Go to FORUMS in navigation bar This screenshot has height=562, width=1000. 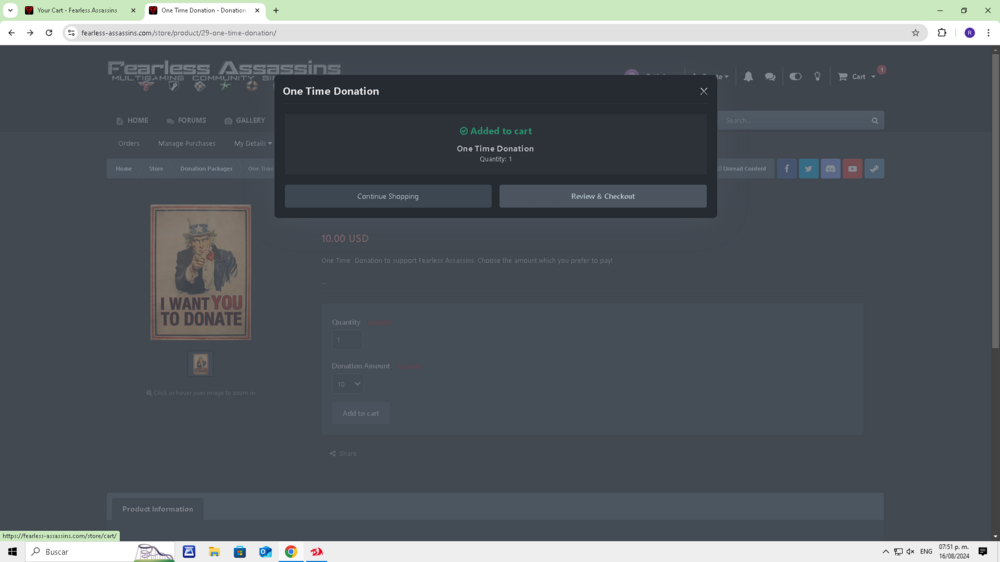point(186,121)
